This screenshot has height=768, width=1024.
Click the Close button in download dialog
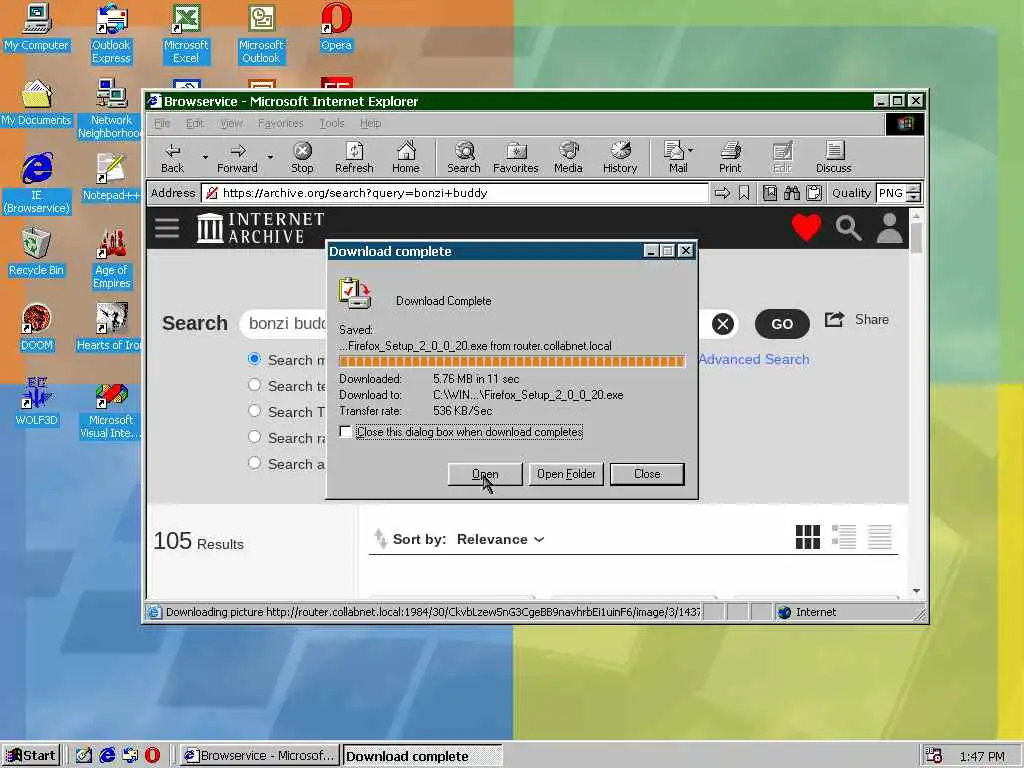pyautogui.click(x=647, y=474)
